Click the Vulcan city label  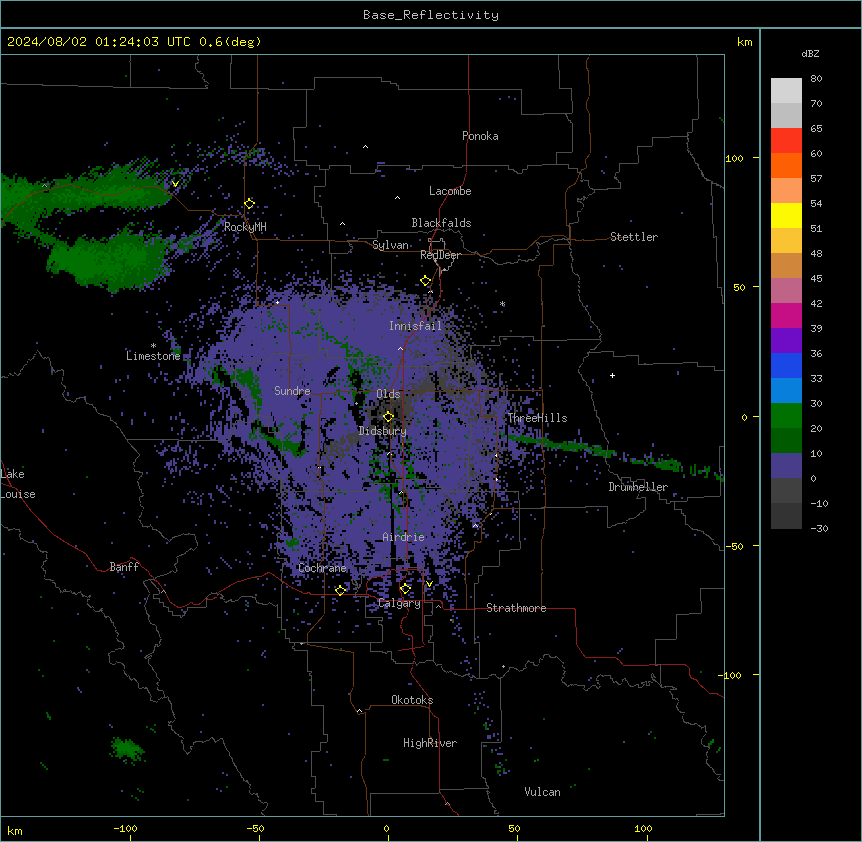pos(543,792)
